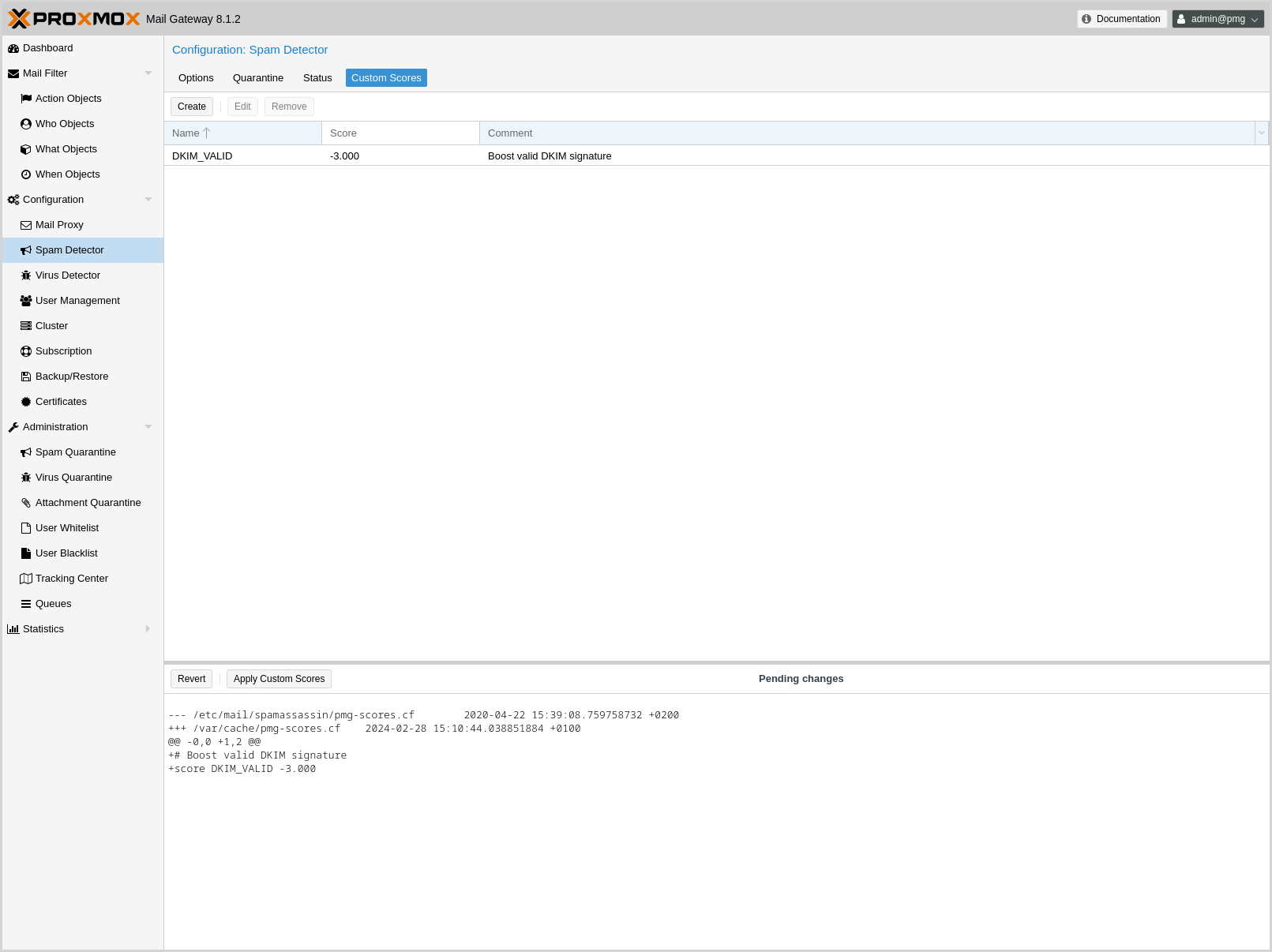Collapse the Mail Filter section
This screenshot has height=952, width=1272.
148,73
